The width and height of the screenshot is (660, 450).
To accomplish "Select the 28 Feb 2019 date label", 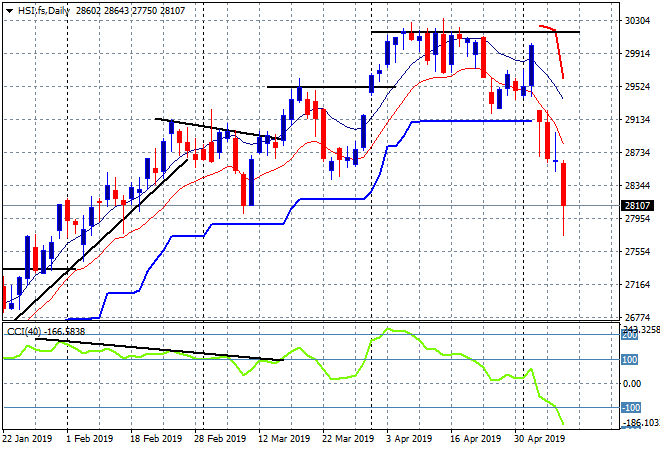I will click(x=220, y=439).
